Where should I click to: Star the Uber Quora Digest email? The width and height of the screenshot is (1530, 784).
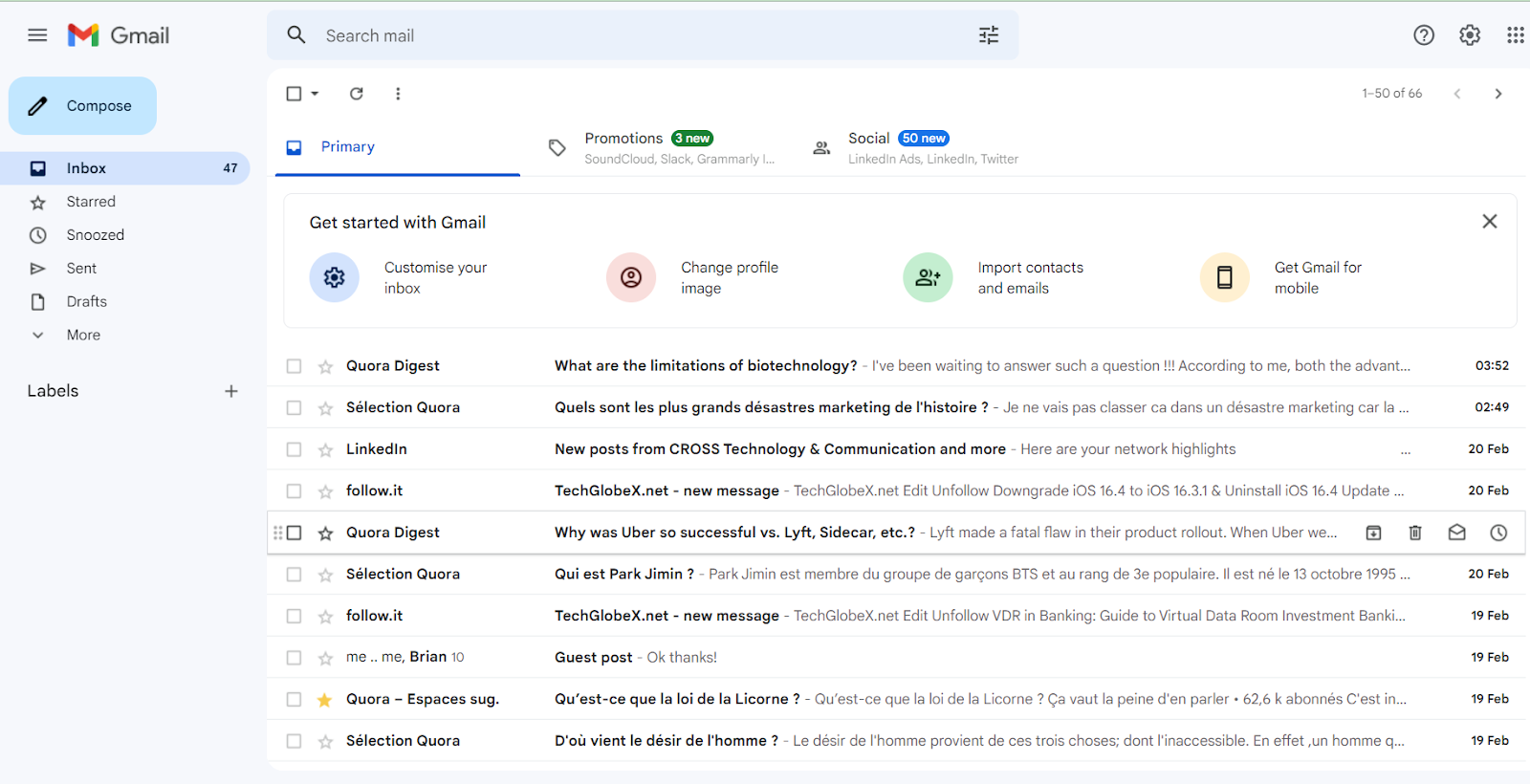pos(325,533)
